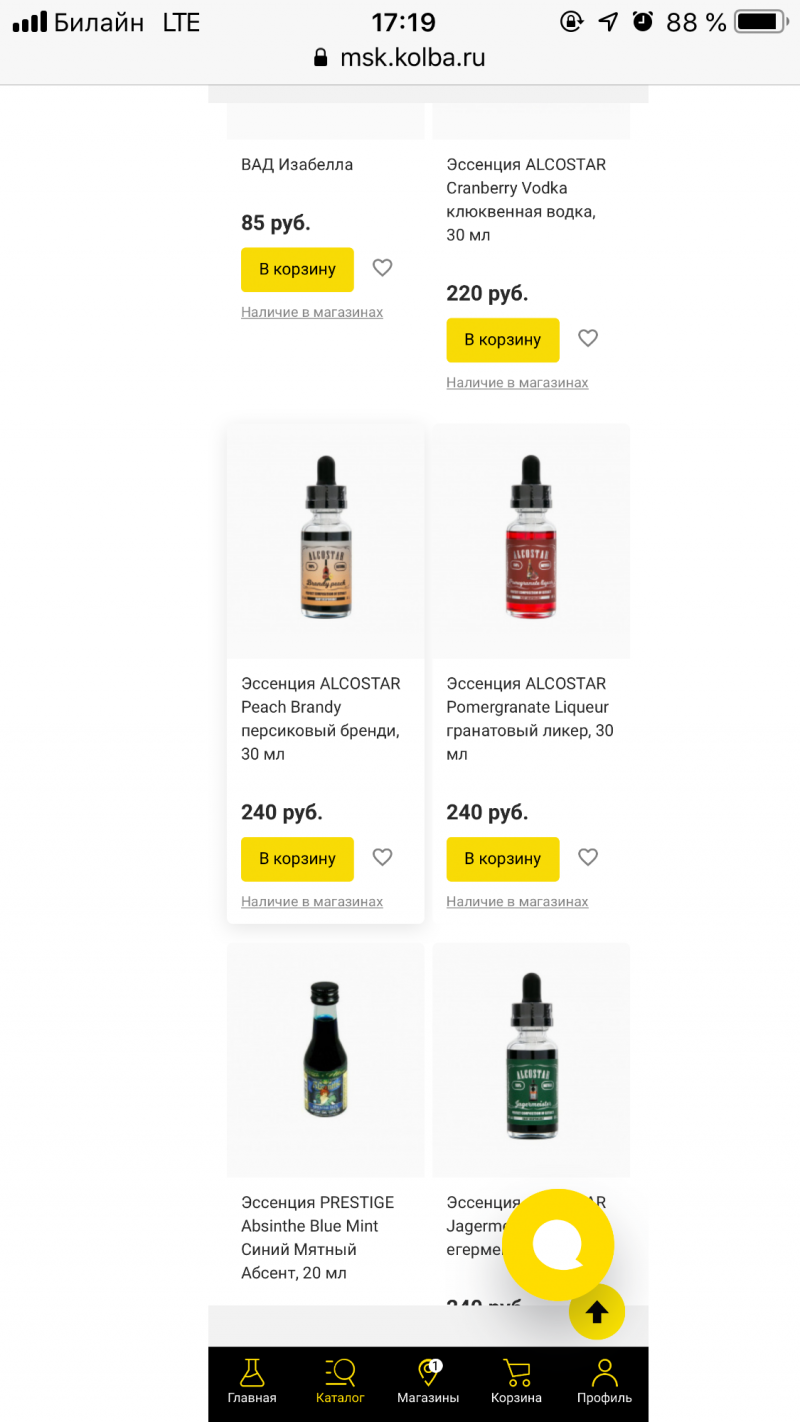
Task: Favorite Peach Brandy essence heart
Action: pos(382,857)
